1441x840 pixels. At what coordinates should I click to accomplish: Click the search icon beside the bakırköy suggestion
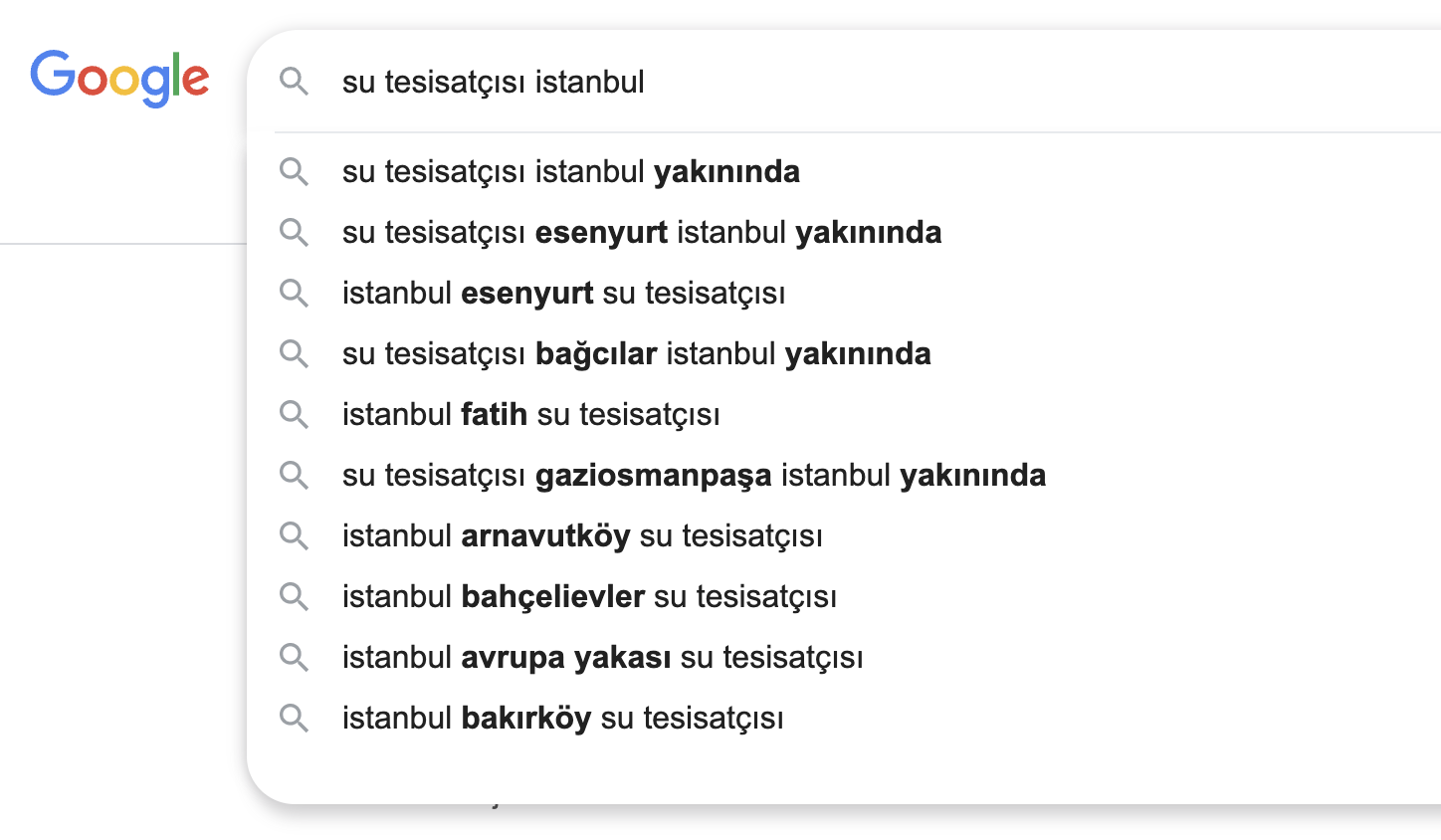tap(295, 718)
